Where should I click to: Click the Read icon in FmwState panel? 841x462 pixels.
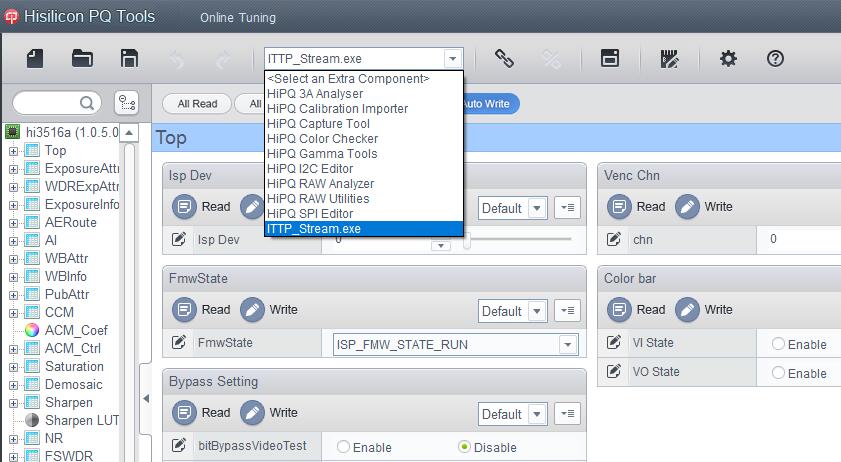pyautogui.click(x=184, y=310)
